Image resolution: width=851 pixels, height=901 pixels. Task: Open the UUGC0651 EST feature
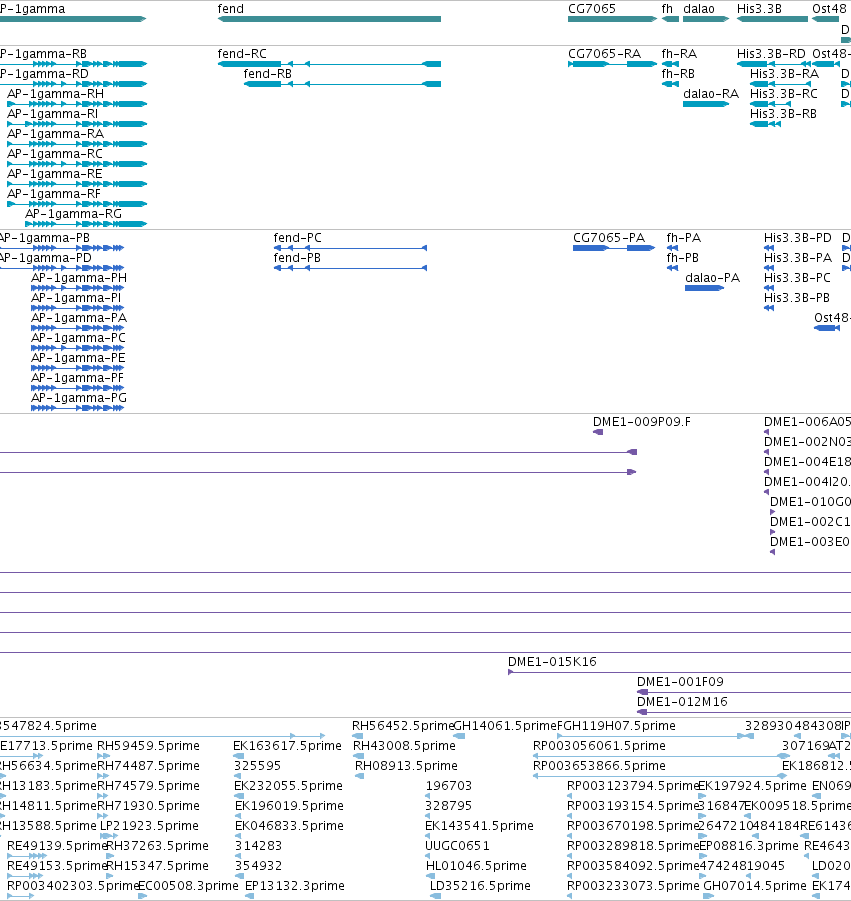pos(429,856)
